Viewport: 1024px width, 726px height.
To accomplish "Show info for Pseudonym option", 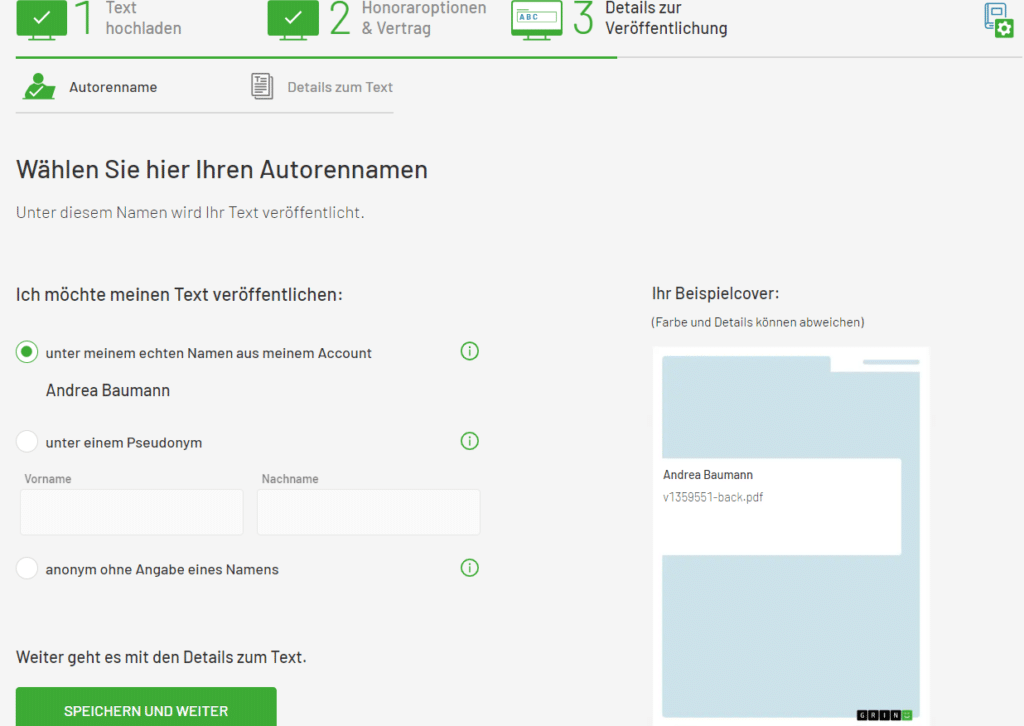I will 470,441.
